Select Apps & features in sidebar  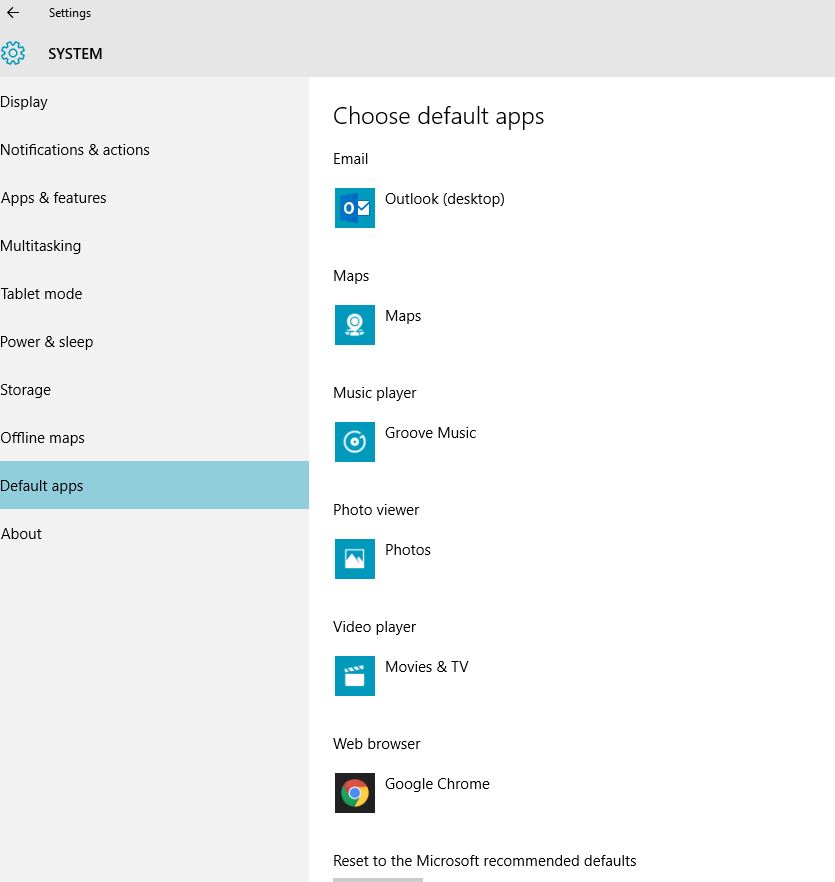(x=54, y=198)
